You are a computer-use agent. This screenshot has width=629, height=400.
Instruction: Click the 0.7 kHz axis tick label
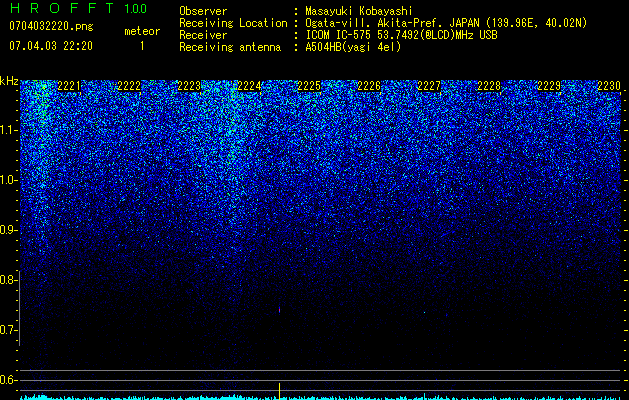point(8,330)
